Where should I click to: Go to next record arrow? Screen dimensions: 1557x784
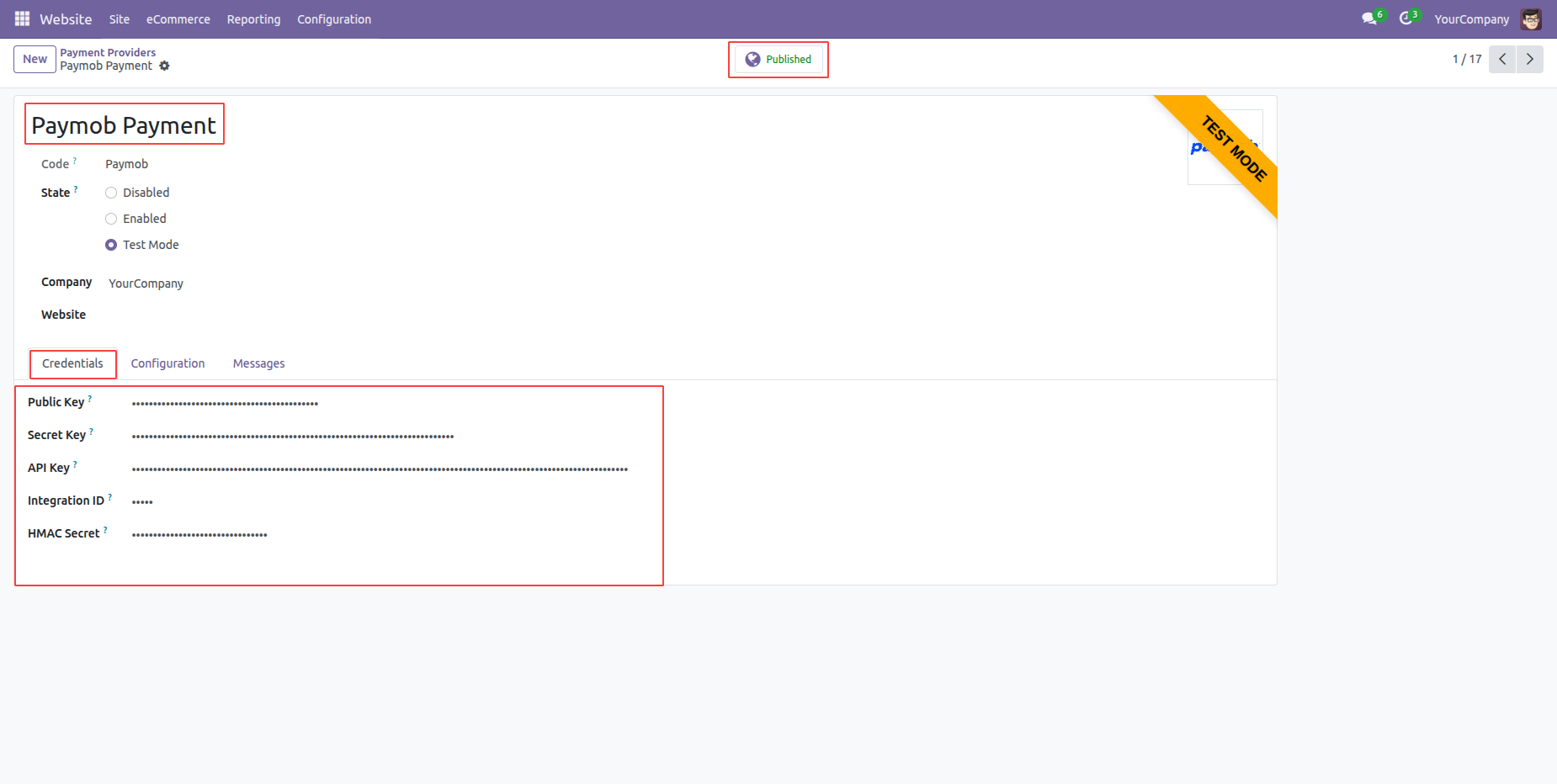[x=1530, y=59]
